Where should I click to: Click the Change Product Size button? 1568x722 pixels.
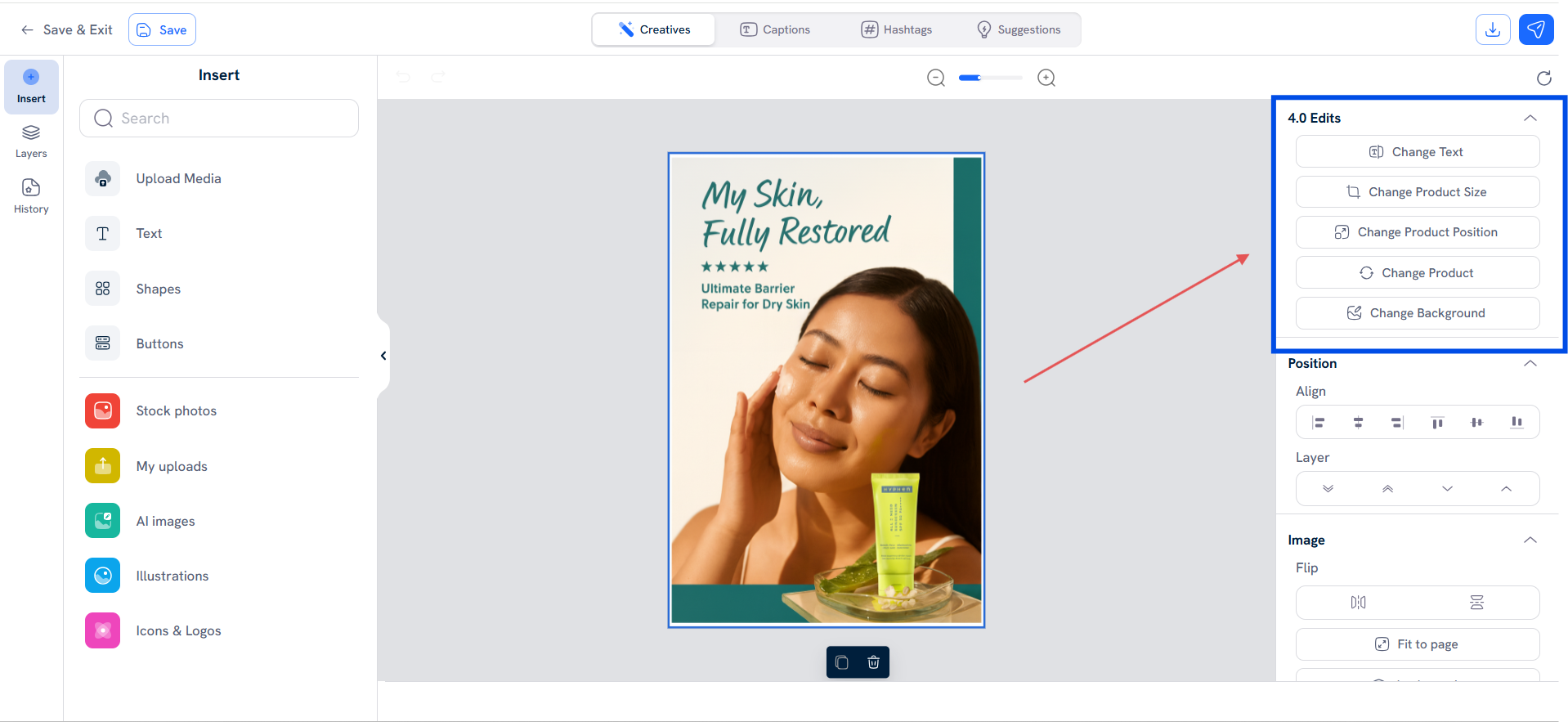coord(1417,192)
